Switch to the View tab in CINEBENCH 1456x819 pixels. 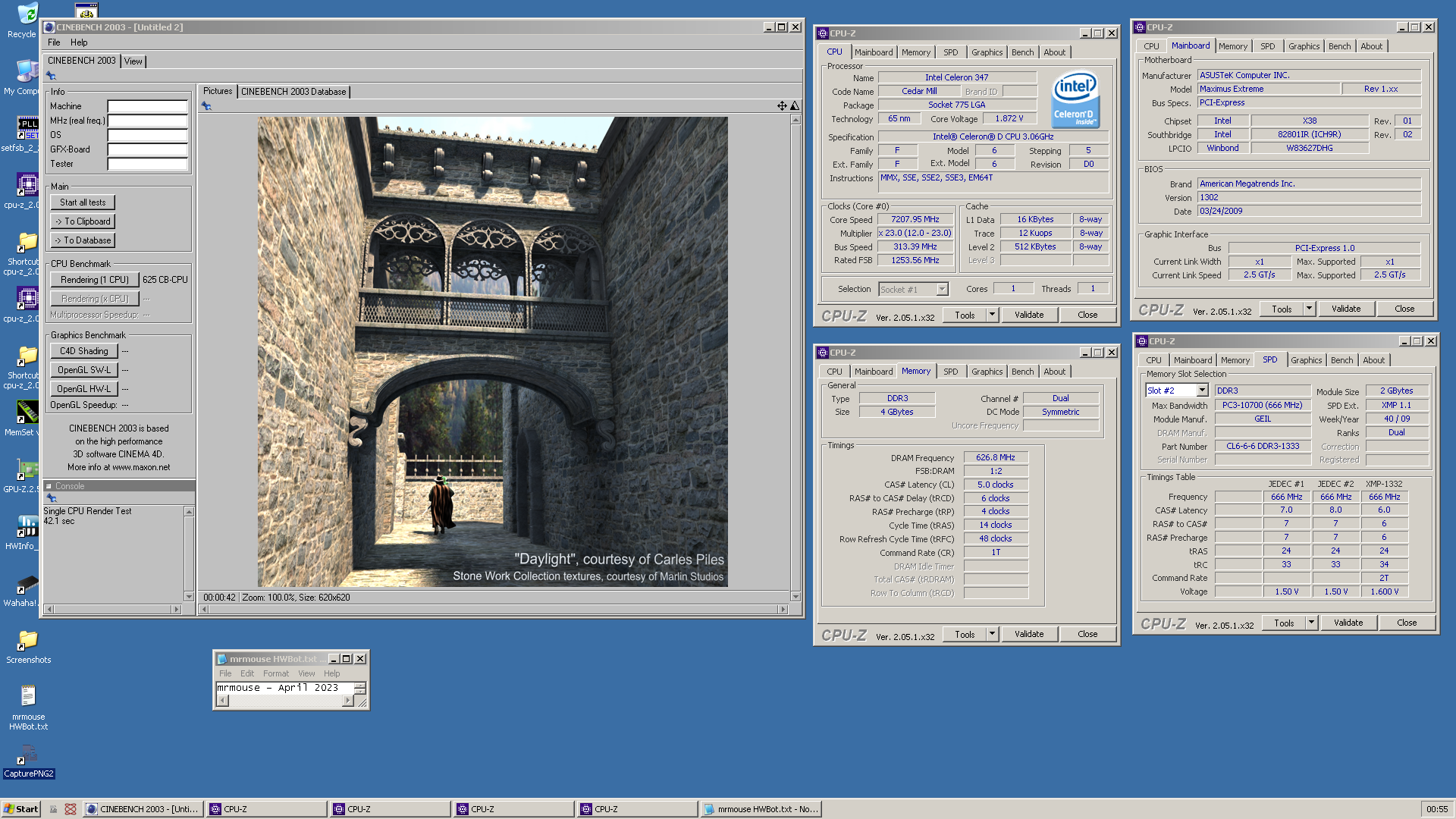pyautogui.click(x=133, y=61)
